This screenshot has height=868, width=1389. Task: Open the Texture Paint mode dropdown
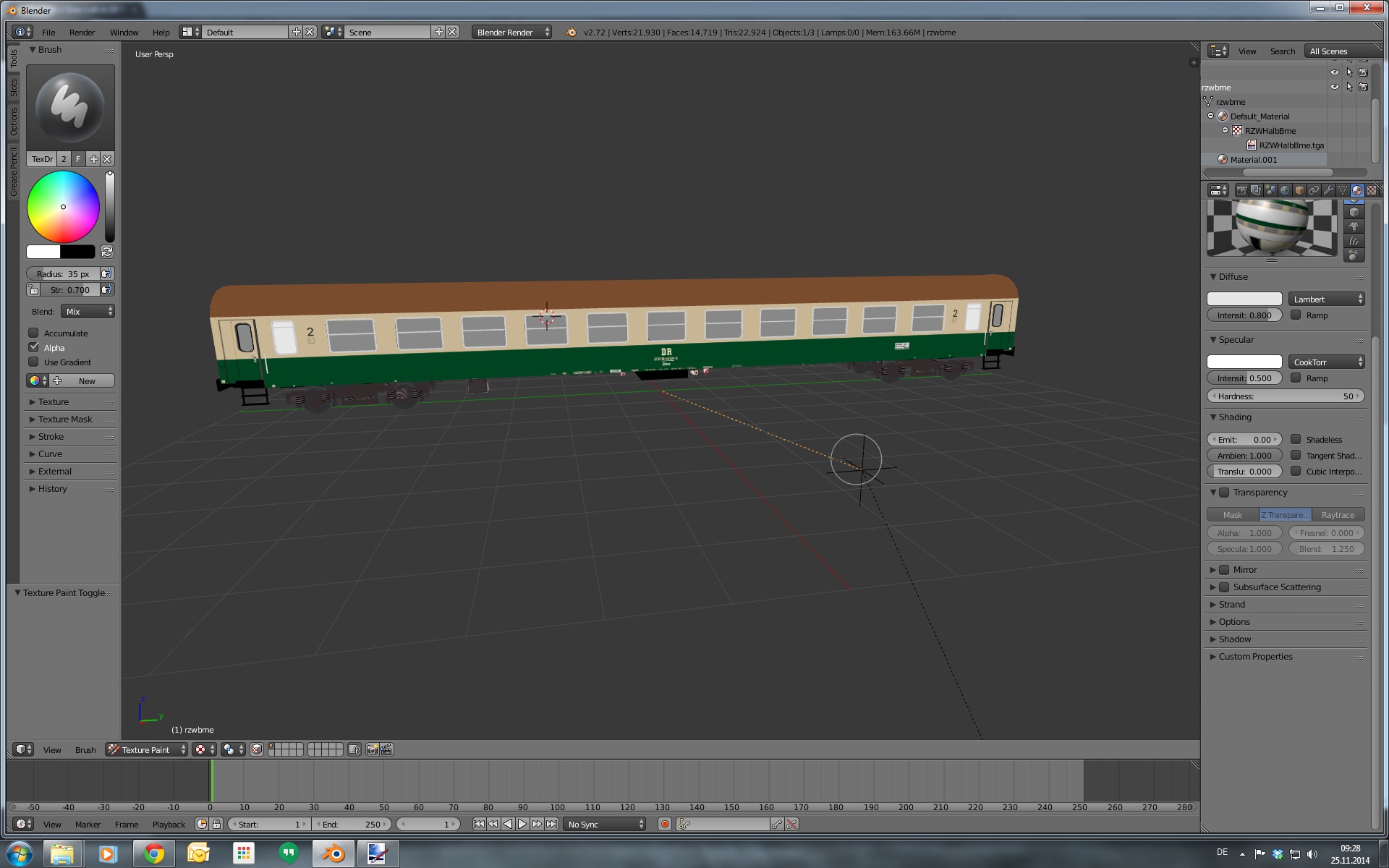pos(147,749)
